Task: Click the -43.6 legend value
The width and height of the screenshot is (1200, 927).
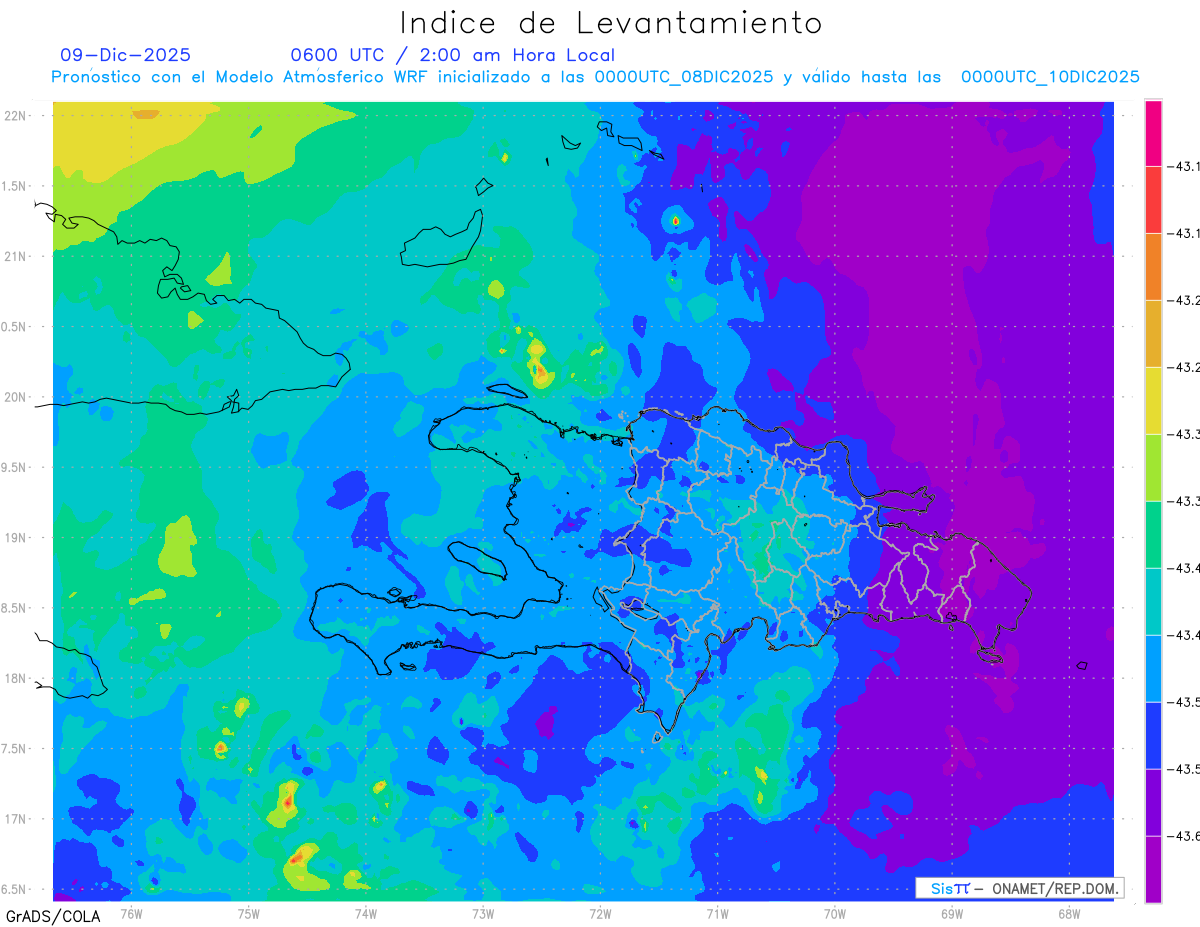Action: click(x=1184, y=836)
